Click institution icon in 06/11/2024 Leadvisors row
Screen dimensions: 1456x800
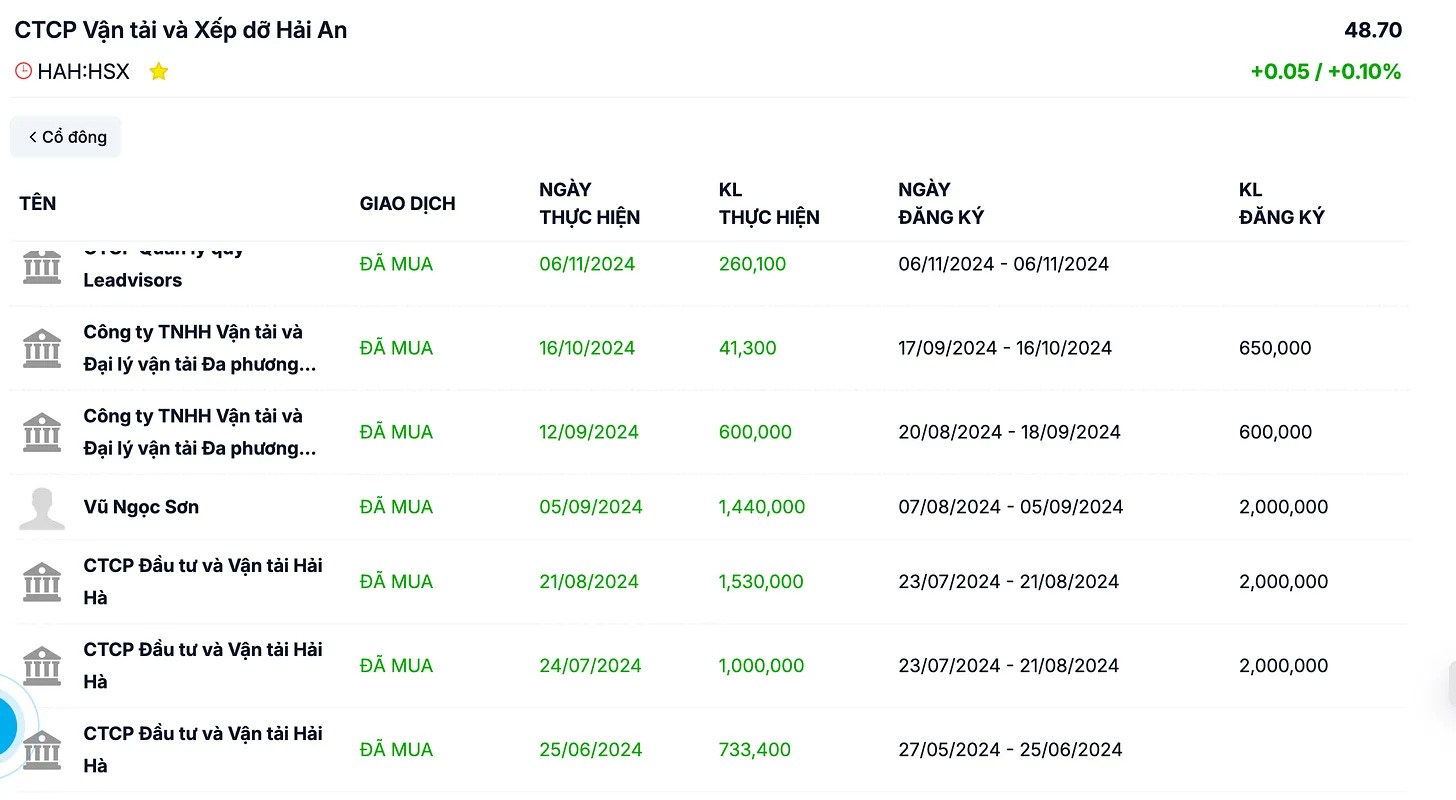(x=42, y=266)
